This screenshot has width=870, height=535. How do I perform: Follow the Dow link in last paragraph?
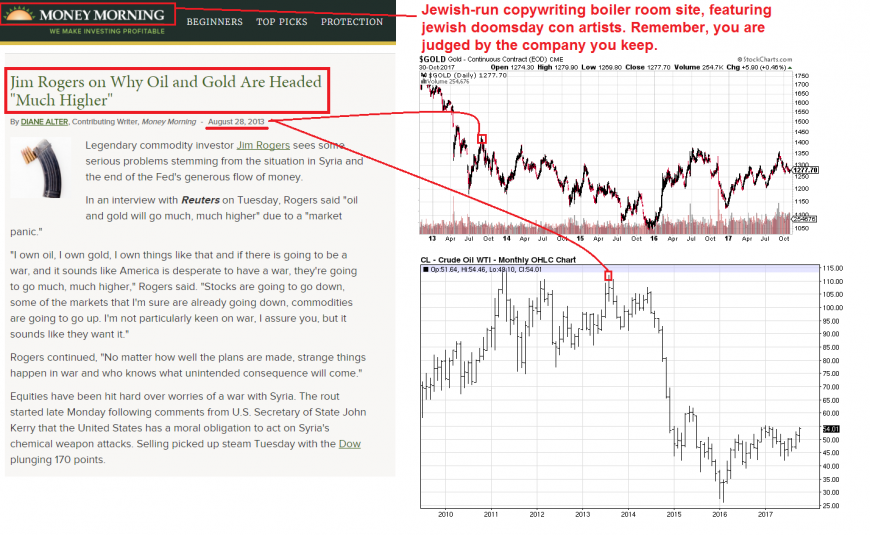pyautogui.click(x=348, y=443)
